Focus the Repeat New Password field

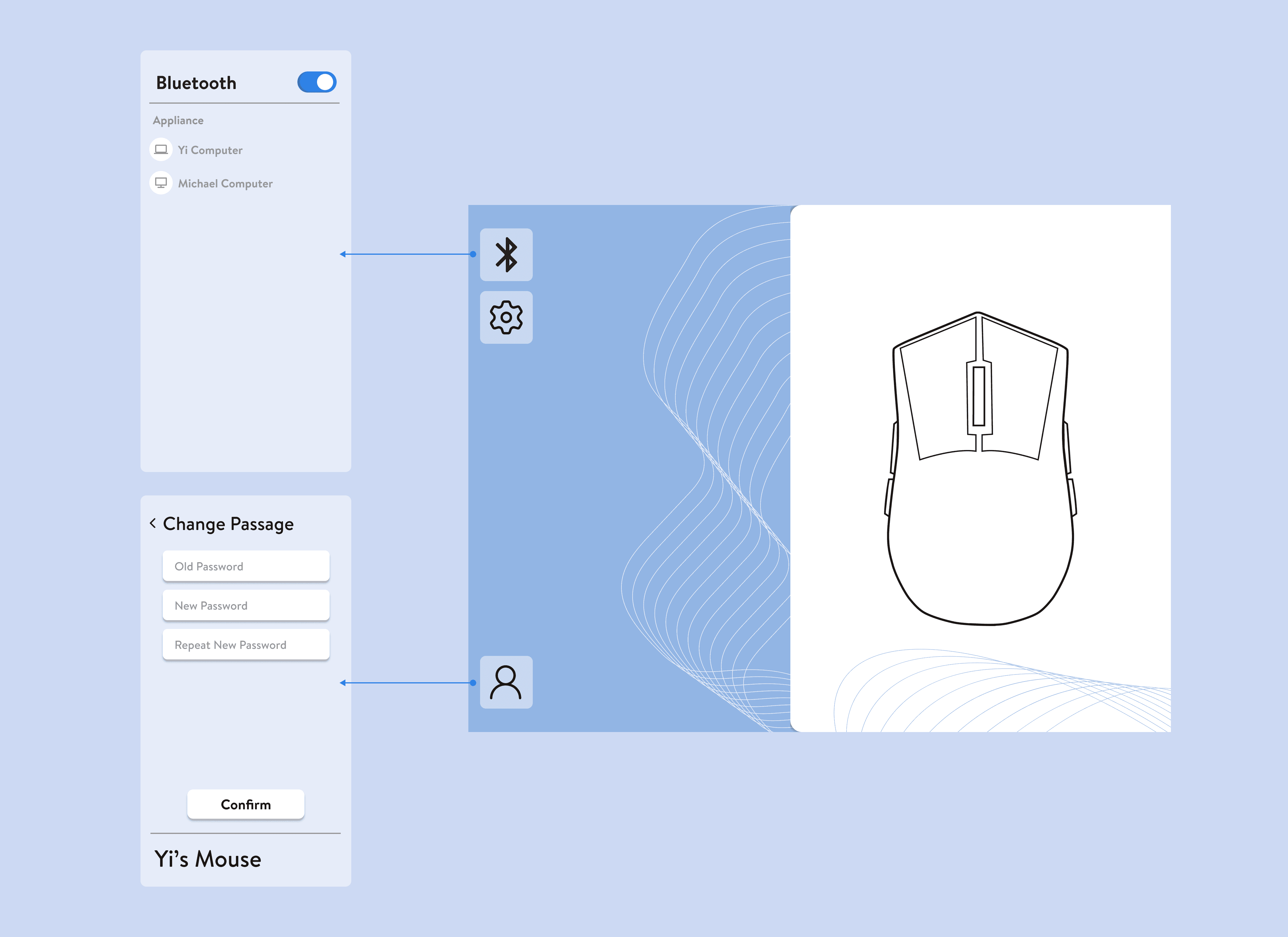click(246, 644)
